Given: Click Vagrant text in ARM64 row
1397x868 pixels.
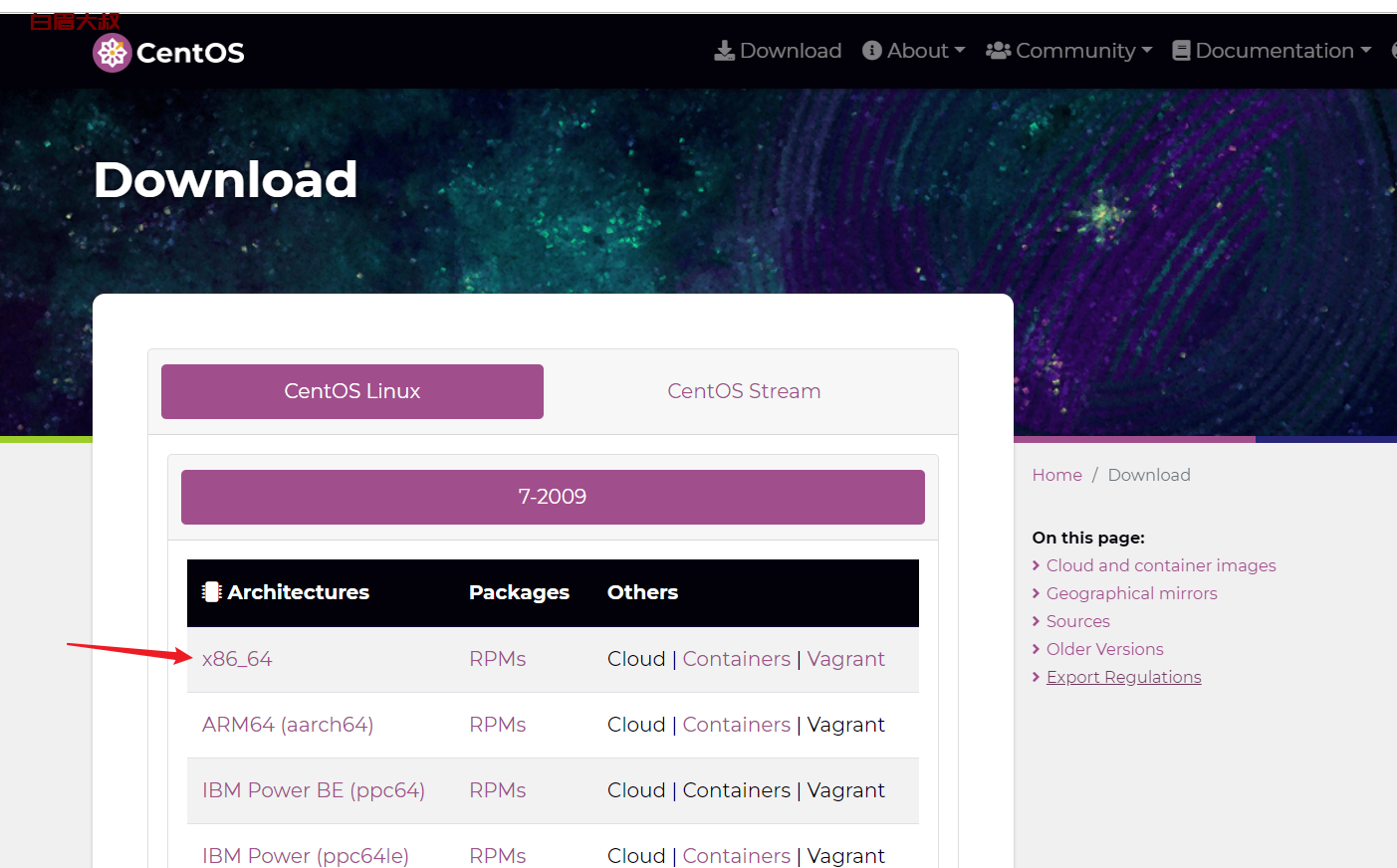Looking at the screenshot, I should (x=846, y=725).
